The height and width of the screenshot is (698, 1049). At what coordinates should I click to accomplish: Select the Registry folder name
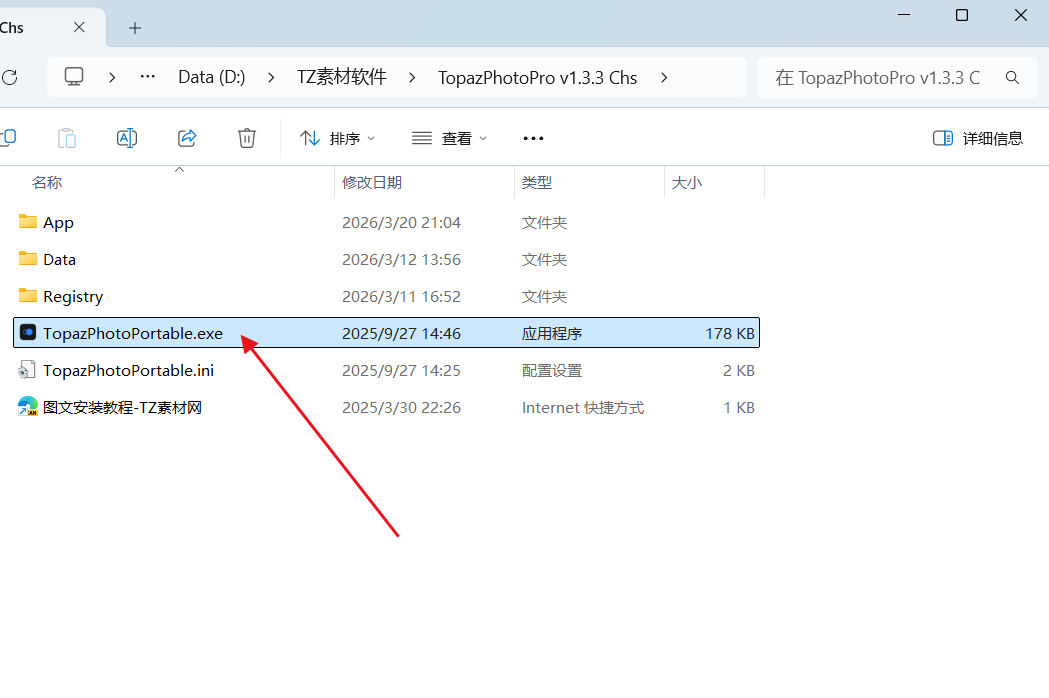click(73, 297)
